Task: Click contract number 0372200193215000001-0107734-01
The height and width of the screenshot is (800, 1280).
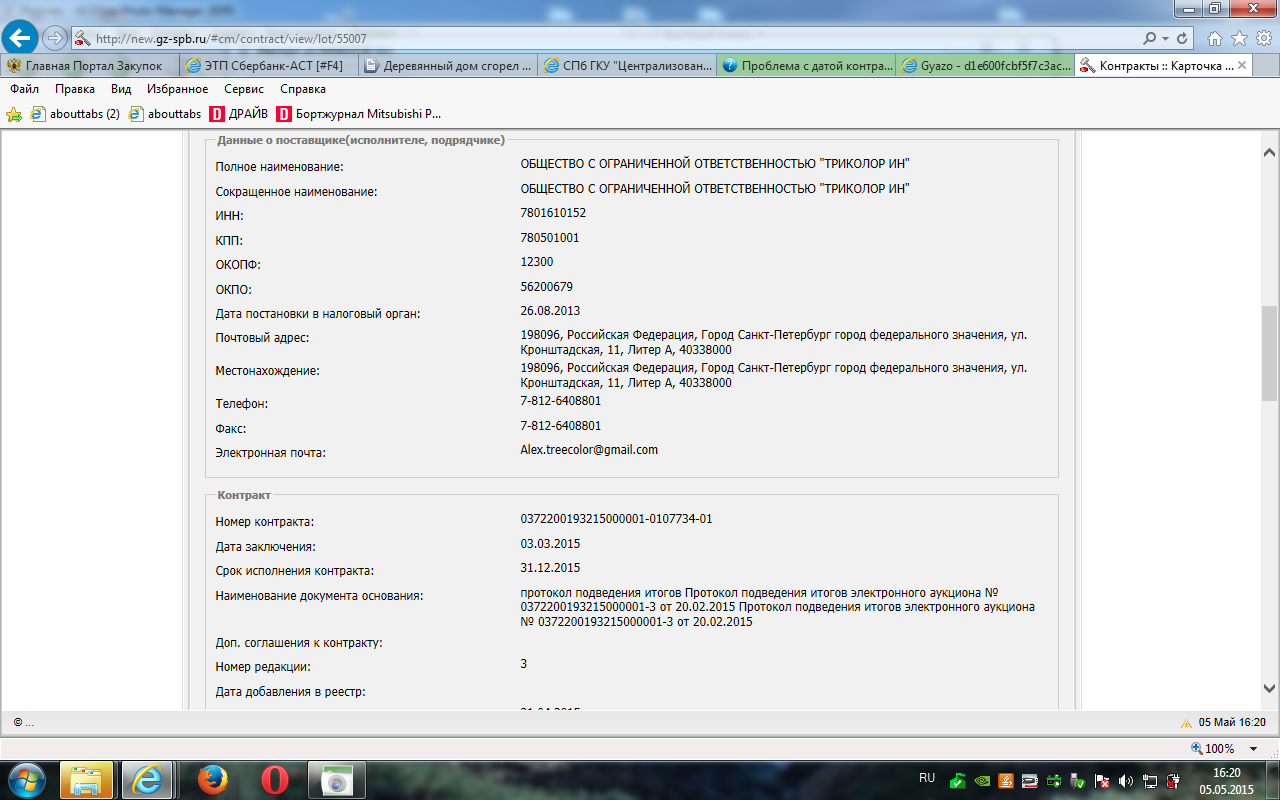Action: tap(616, 519)
